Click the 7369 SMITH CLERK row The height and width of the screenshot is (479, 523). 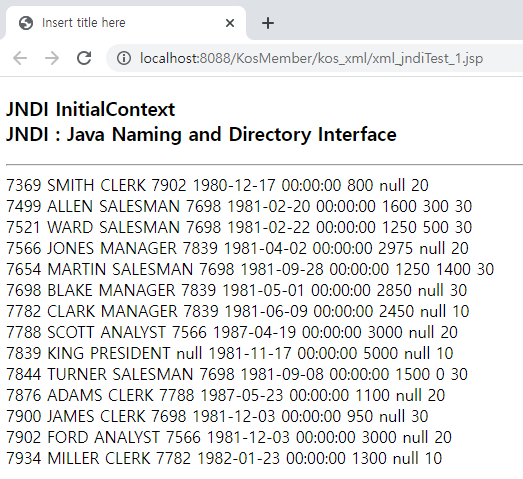[217, 185]
